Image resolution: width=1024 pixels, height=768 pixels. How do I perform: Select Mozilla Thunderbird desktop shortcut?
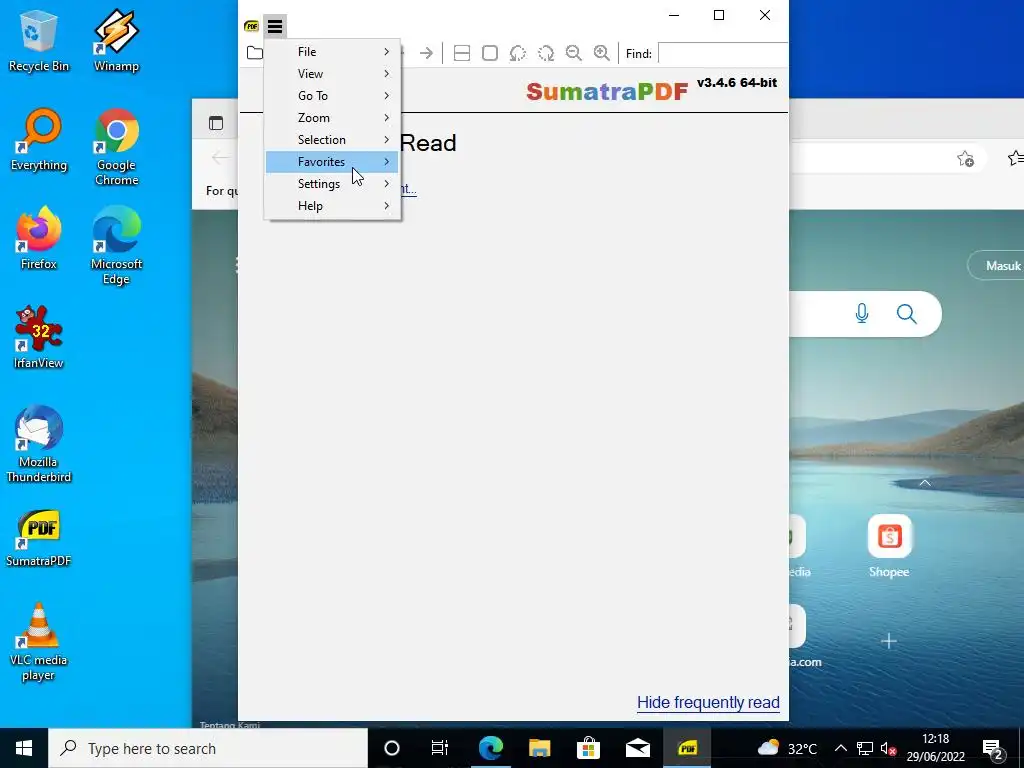(39, 444)
